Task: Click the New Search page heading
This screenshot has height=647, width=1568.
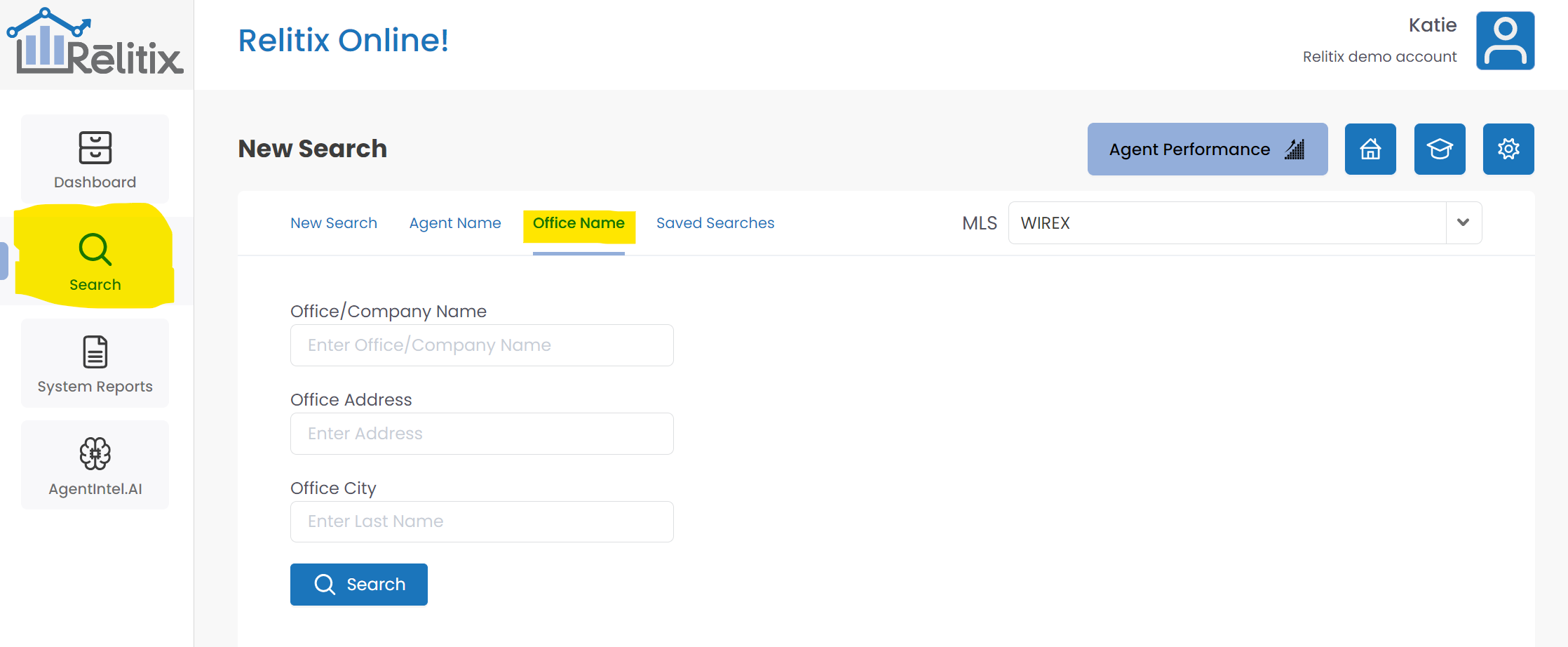Action: 313,149
